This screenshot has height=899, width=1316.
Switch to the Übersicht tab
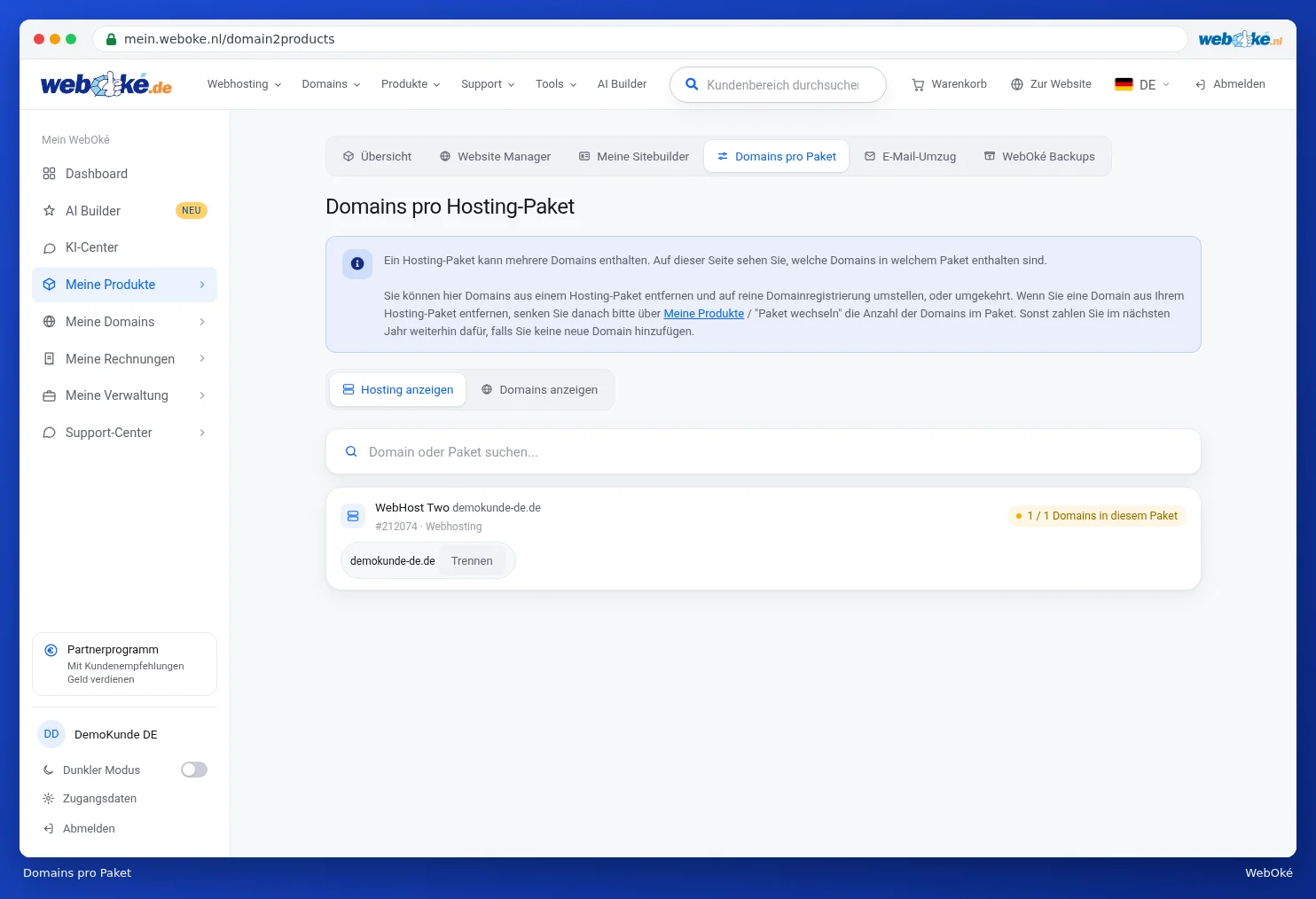378,156
